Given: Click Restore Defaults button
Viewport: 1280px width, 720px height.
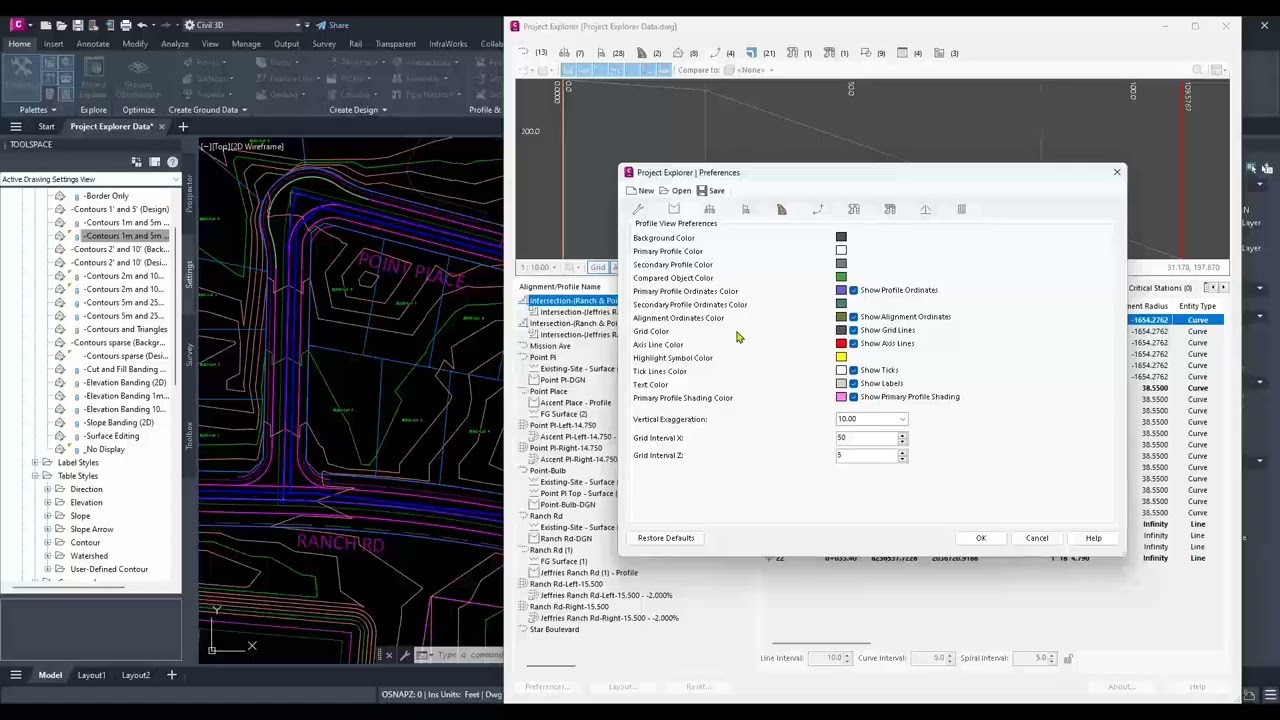Looking at the screenshot, I should (x=666, y=538).
